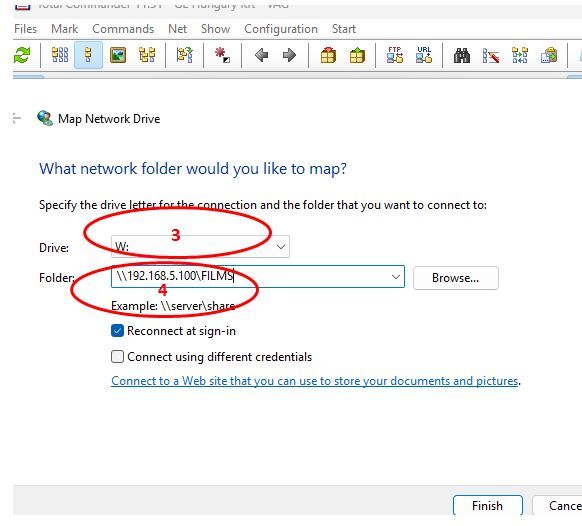Open the URL new FTP connection icon
Image resolution: width=582 pixels, height=526 pixels.
[424, 55]
